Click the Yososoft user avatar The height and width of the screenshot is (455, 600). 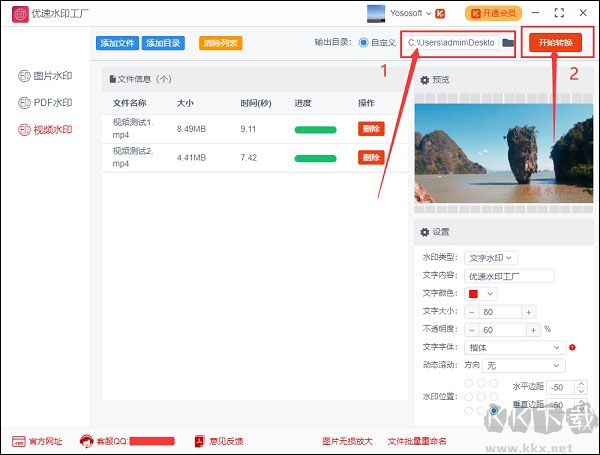coord(376,13)
